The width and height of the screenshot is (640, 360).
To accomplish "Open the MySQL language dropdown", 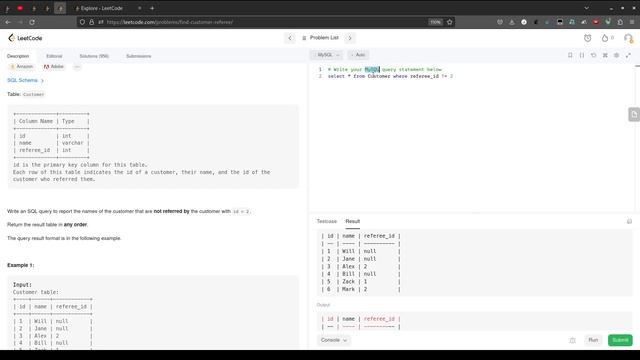I will tap(327, 55).
